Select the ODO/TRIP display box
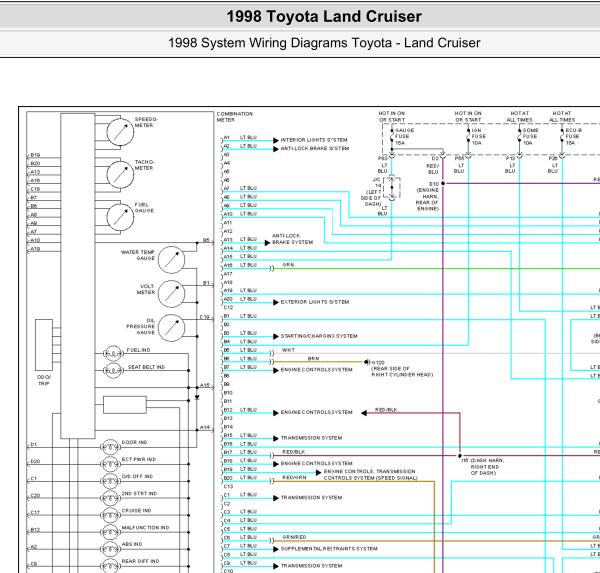Viewport: 600px width, 573px height. 44,344
